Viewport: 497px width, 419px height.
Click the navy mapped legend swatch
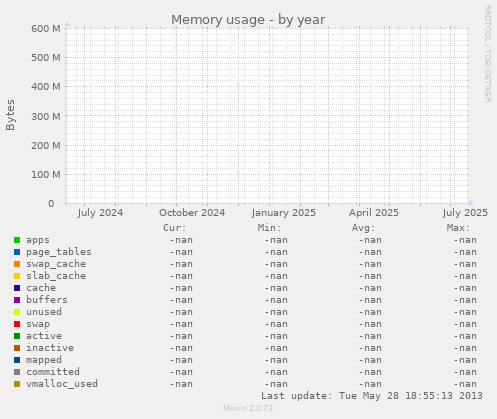(17, 360)
